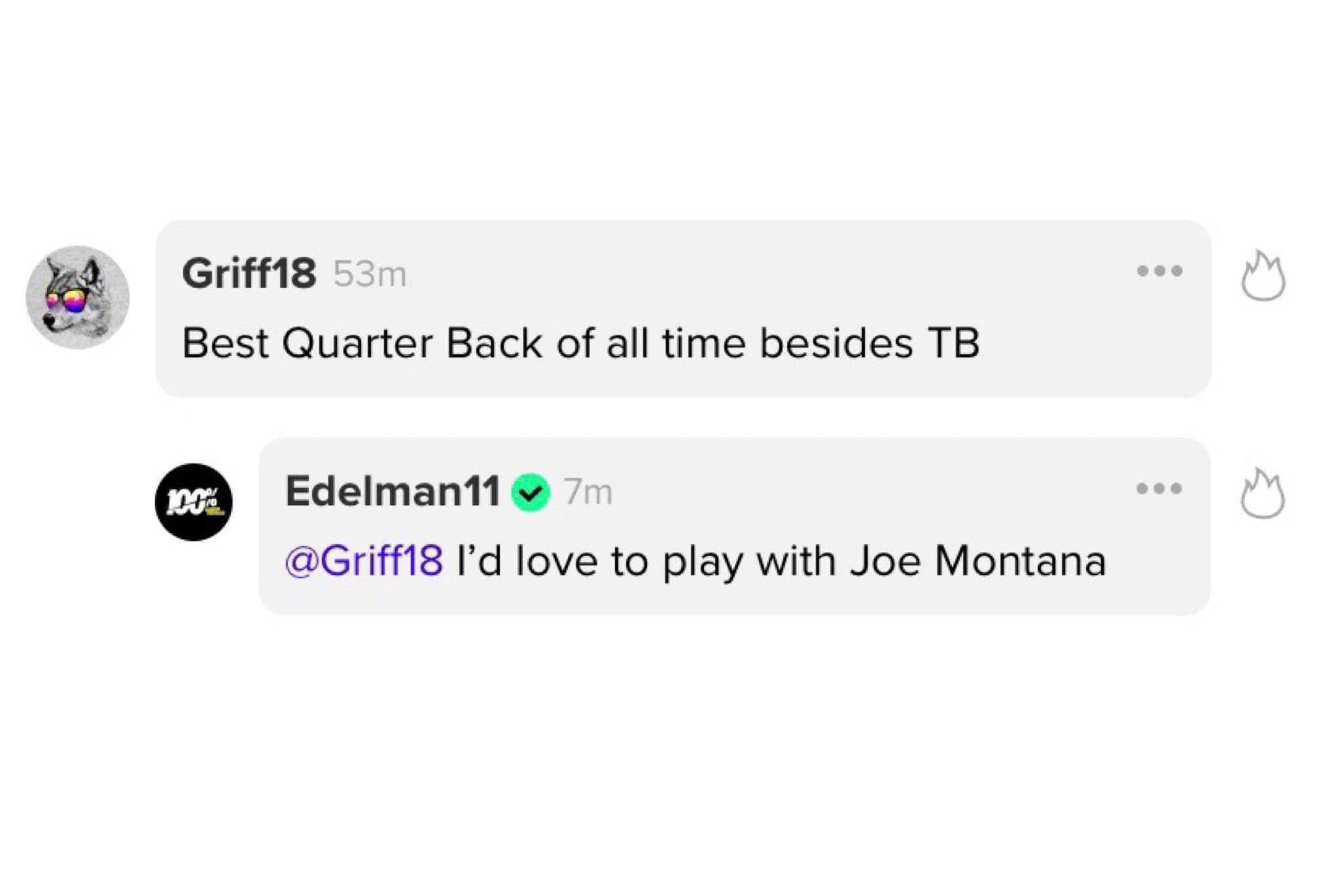Image resolution: width=1340 pixels, height=896 pixels.
Task: Open the Griff18 username on the first comment
Action: coord(249,273)
